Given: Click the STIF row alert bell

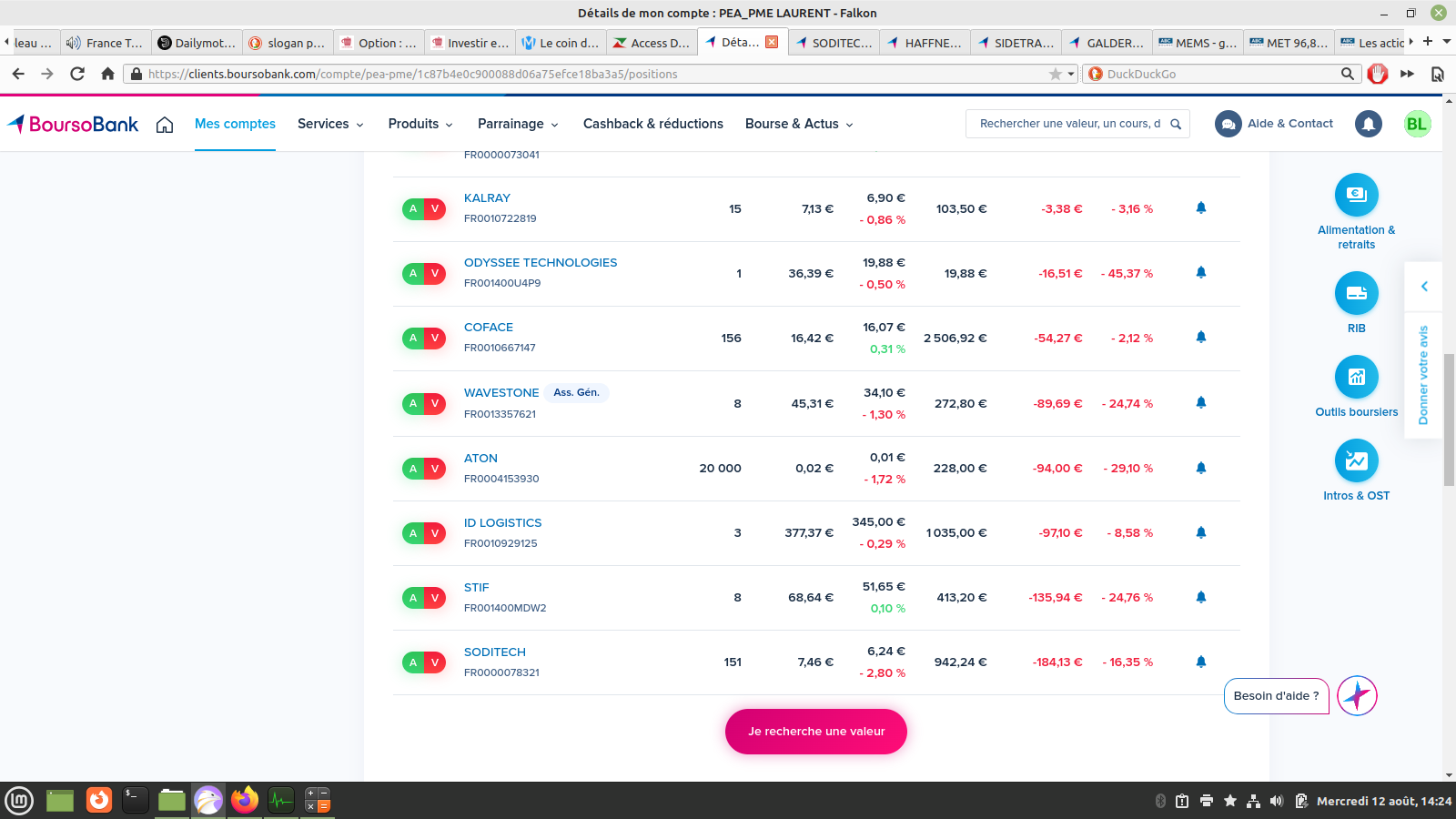Looking at the screenshot, I should pos(1200,597).
